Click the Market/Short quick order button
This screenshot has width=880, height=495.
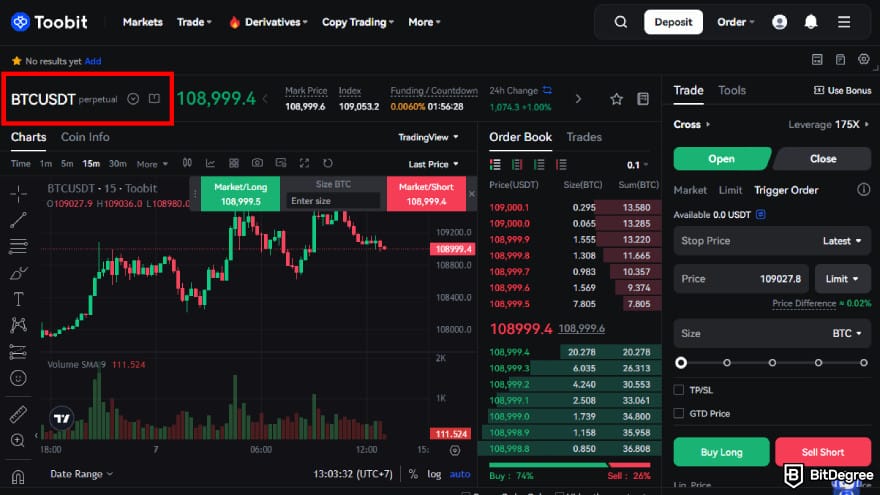point(426,194)
